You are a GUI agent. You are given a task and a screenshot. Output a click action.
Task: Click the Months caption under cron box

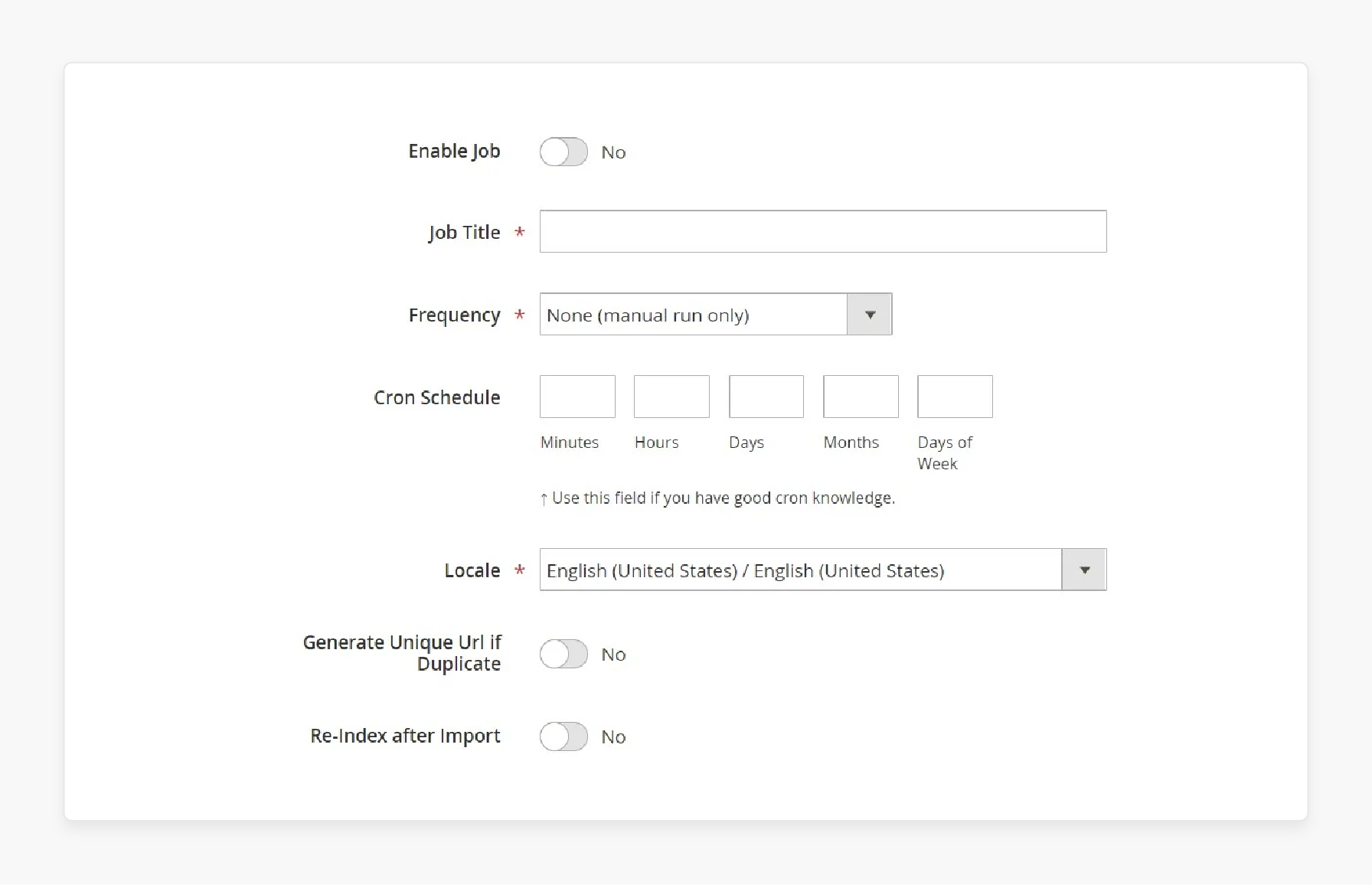[x=851, y=442]
